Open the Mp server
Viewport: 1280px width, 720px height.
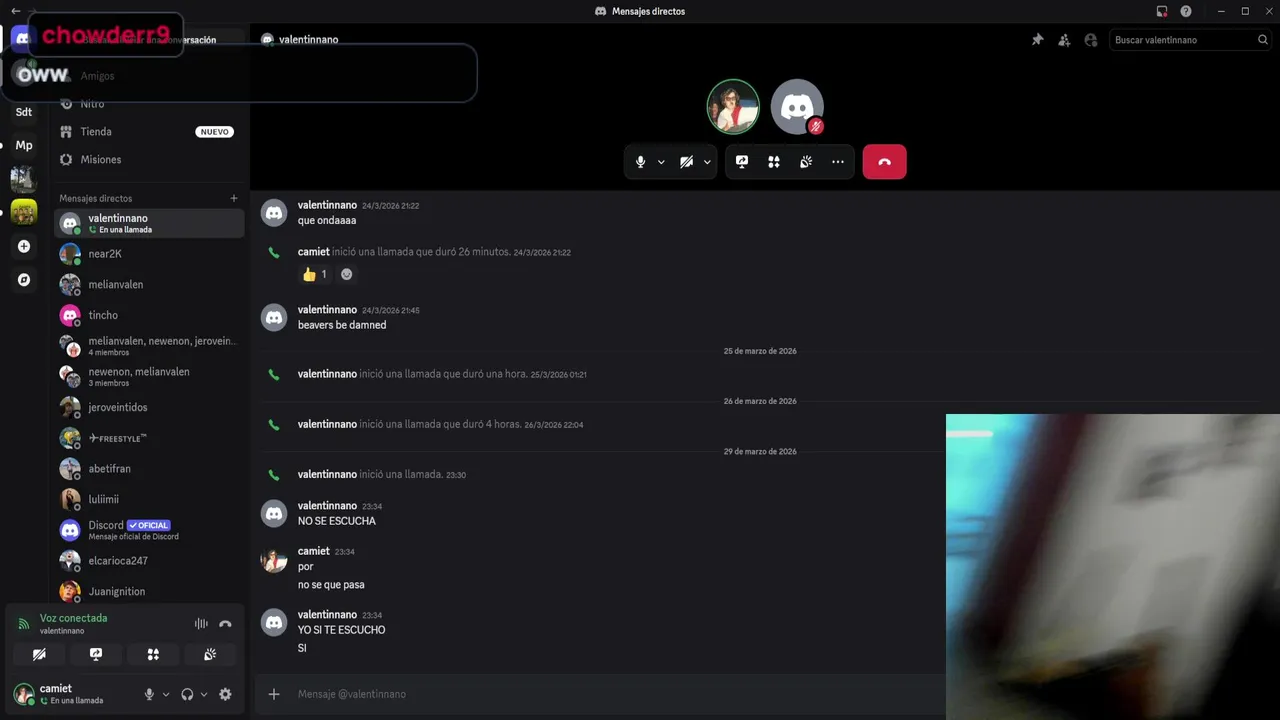(24, 145)
